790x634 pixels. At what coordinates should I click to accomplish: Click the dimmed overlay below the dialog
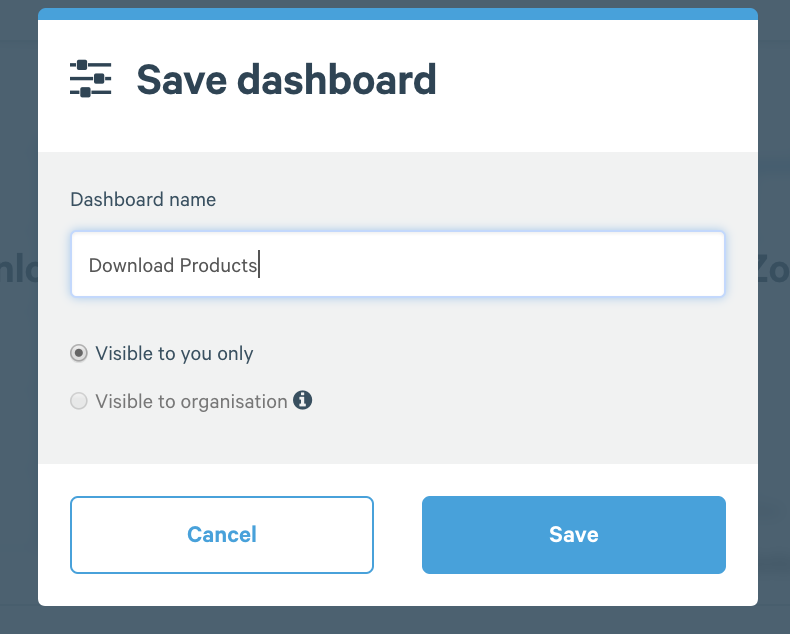[x=398, y=620]
